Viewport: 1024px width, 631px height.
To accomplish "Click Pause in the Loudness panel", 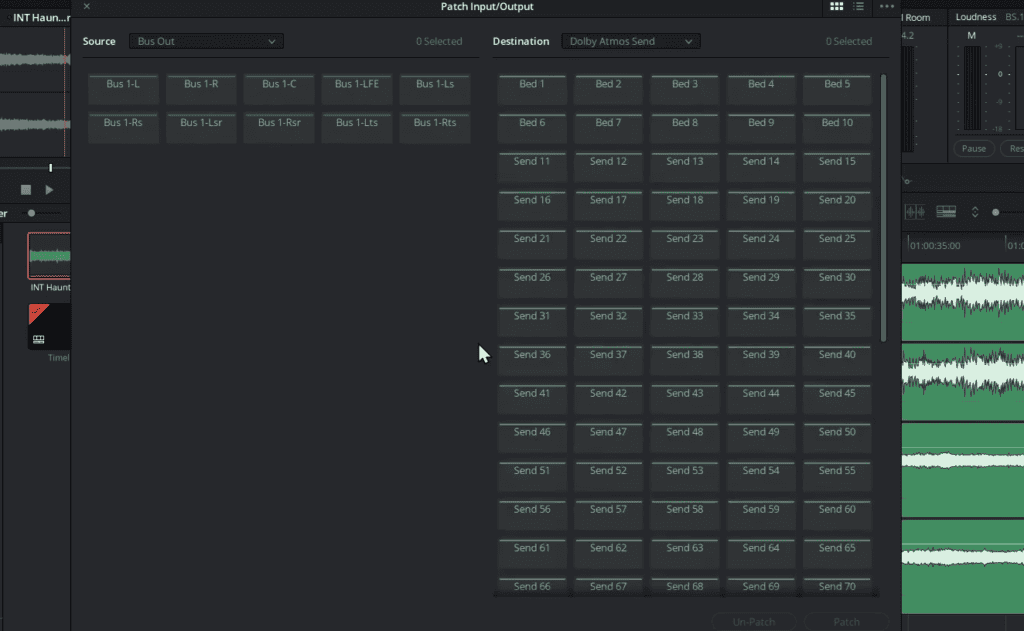I will click(x=974, y=148).
